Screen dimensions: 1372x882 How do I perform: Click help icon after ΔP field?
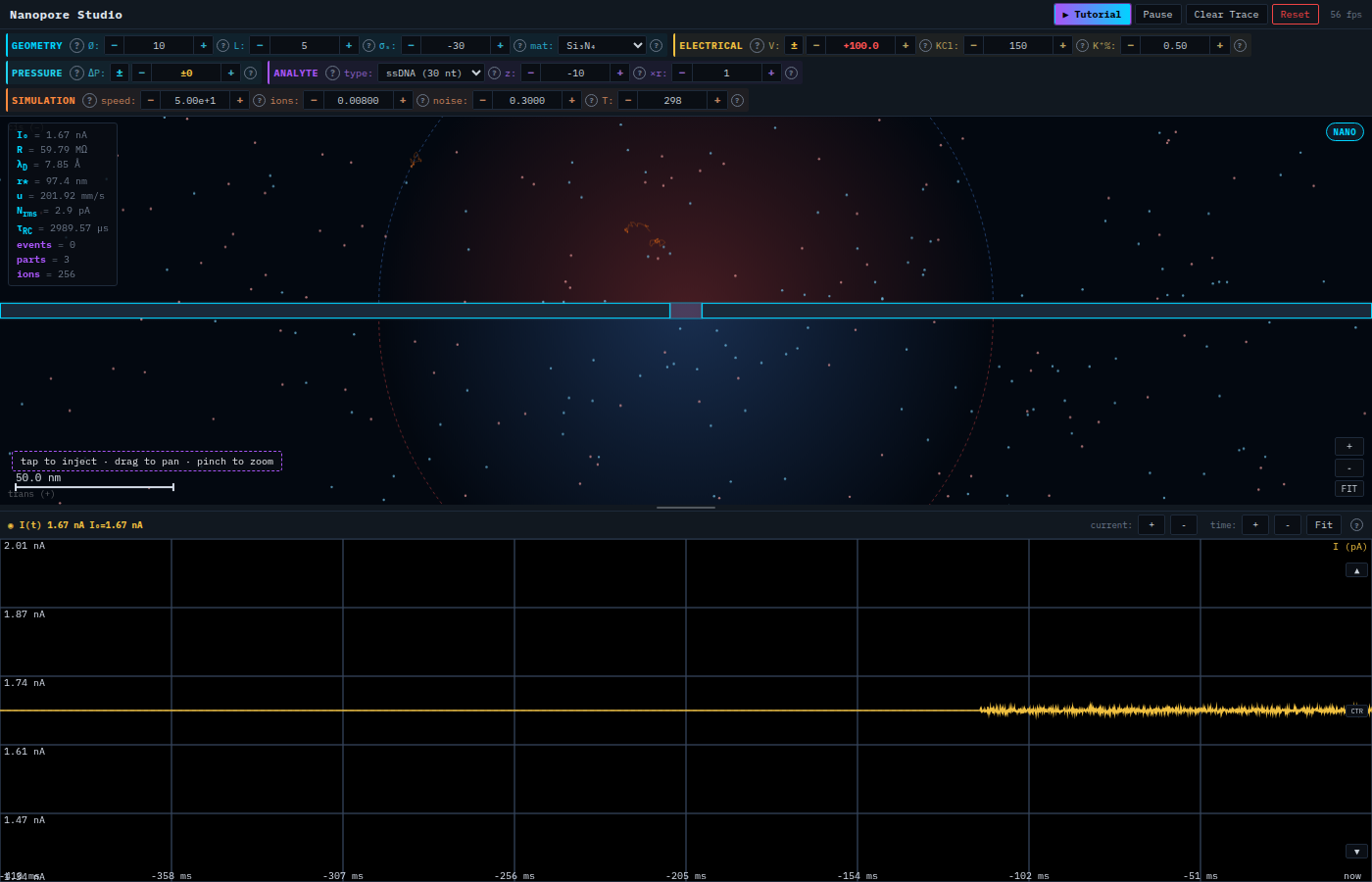coord(250,73)
